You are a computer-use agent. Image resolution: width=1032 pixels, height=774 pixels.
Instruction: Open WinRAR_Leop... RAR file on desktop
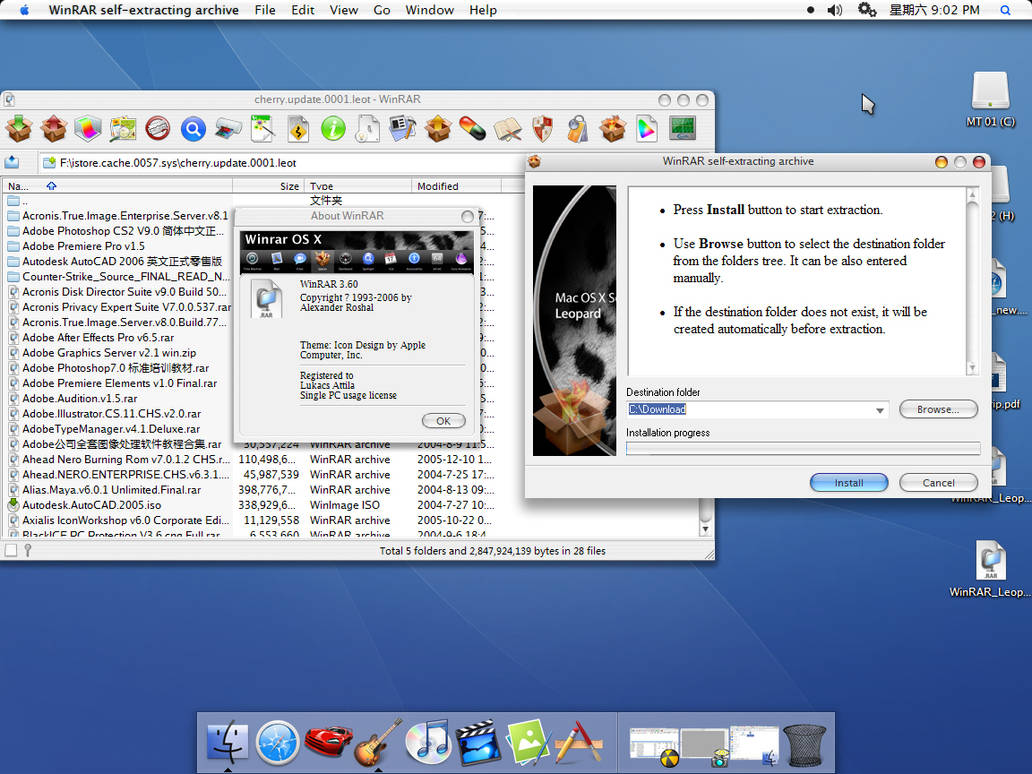click(990, 569)
